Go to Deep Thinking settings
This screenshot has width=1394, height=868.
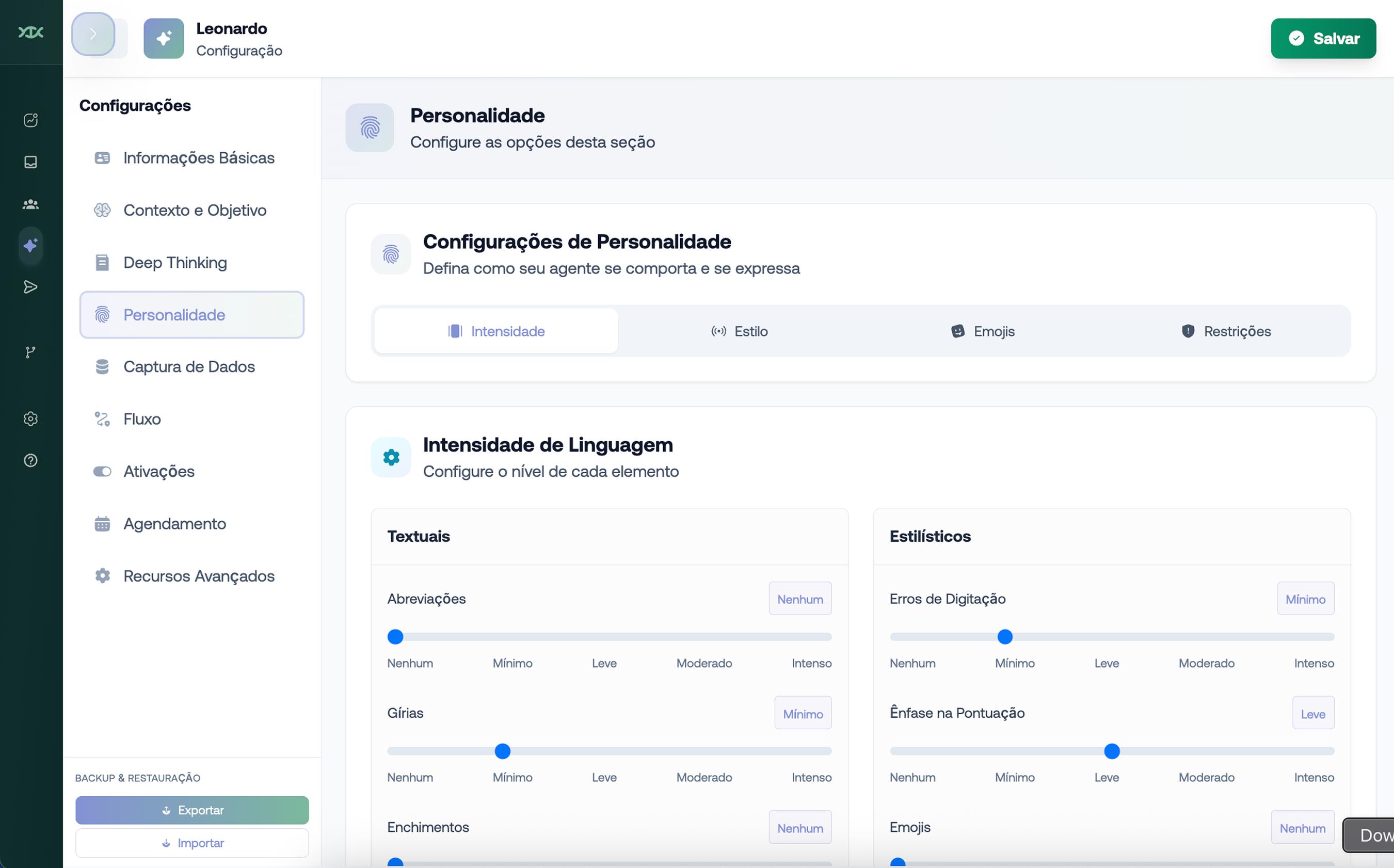point(175,262)
